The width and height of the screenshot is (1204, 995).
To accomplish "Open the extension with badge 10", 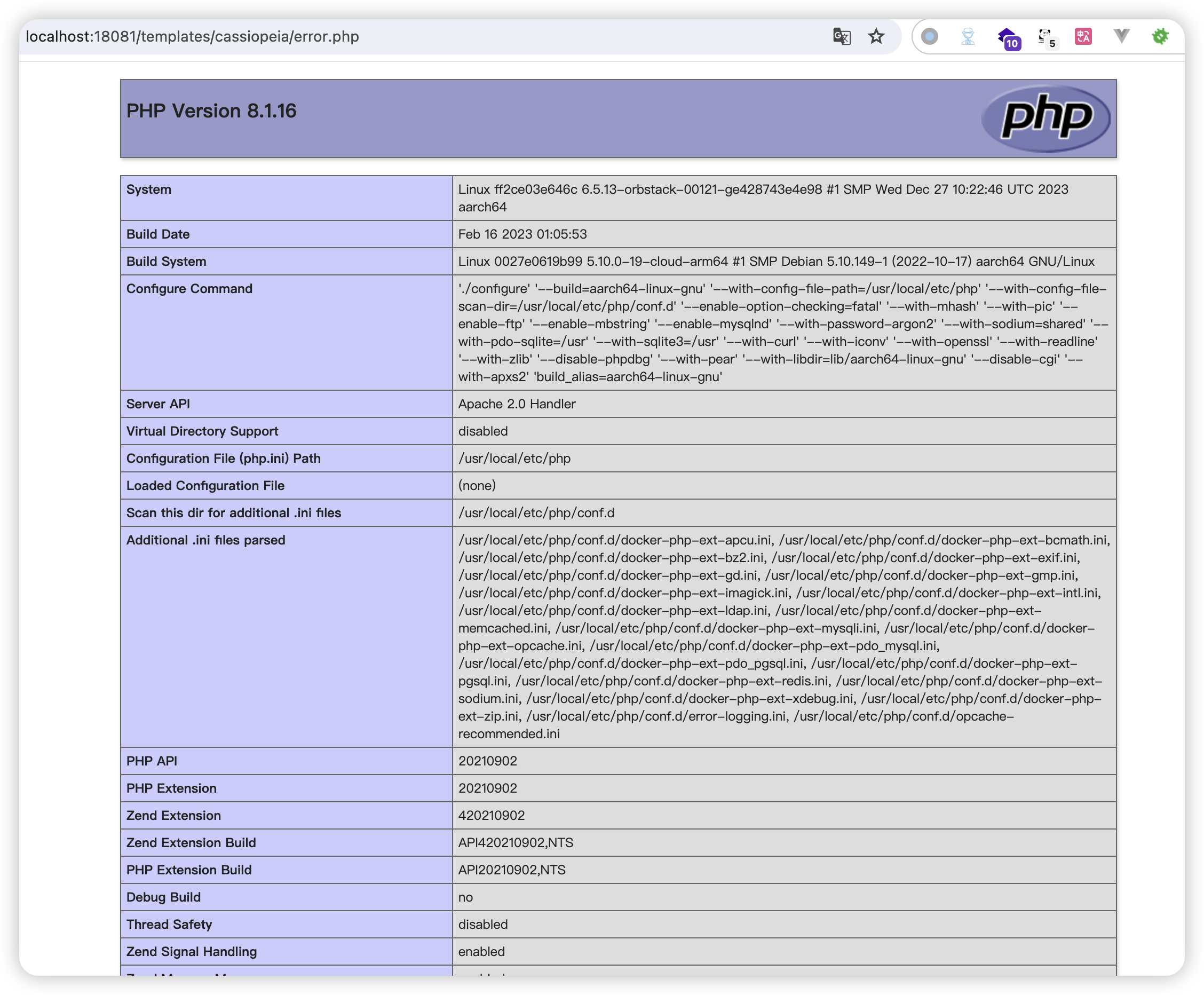I will coord(1008,38).
